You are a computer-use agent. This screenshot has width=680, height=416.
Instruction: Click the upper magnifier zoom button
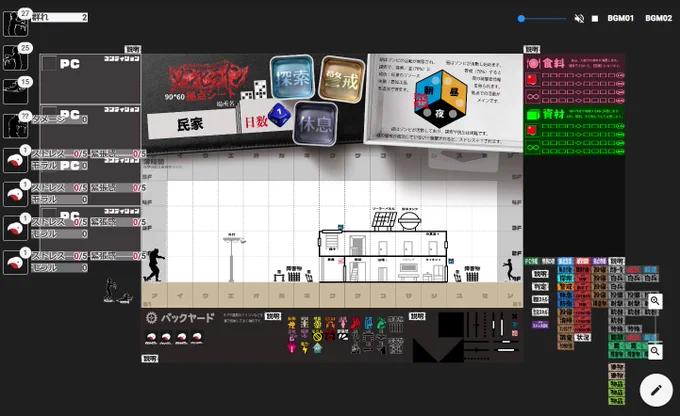pos(655,301)
